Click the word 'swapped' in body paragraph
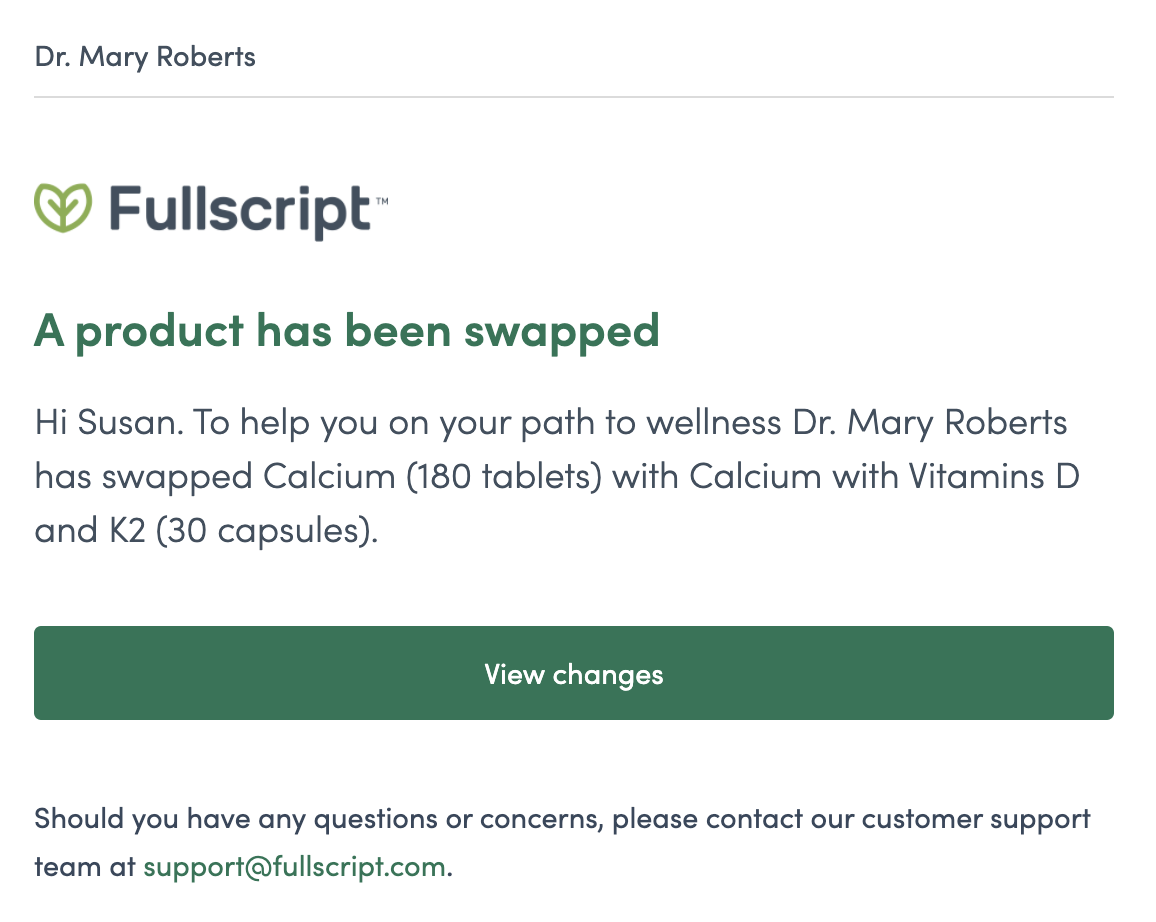This screenshot has width=1156, height=922. click(x=177, y=478)
